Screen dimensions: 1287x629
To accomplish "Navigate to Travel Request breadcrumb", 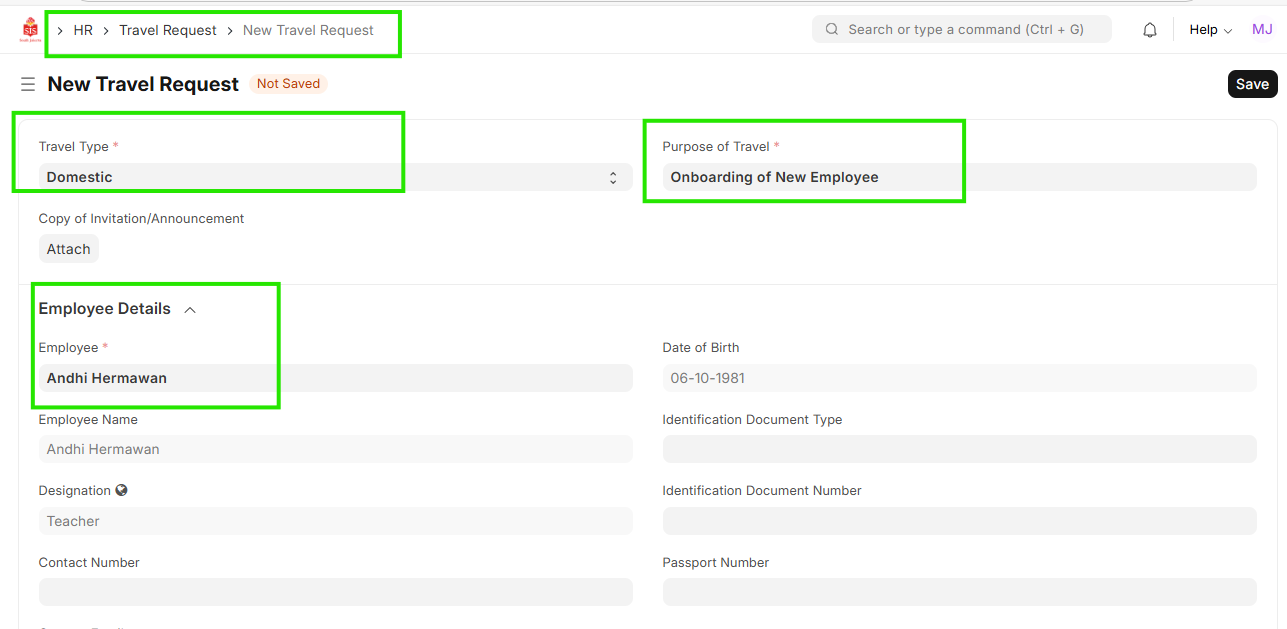I will [x=168, y=30].
